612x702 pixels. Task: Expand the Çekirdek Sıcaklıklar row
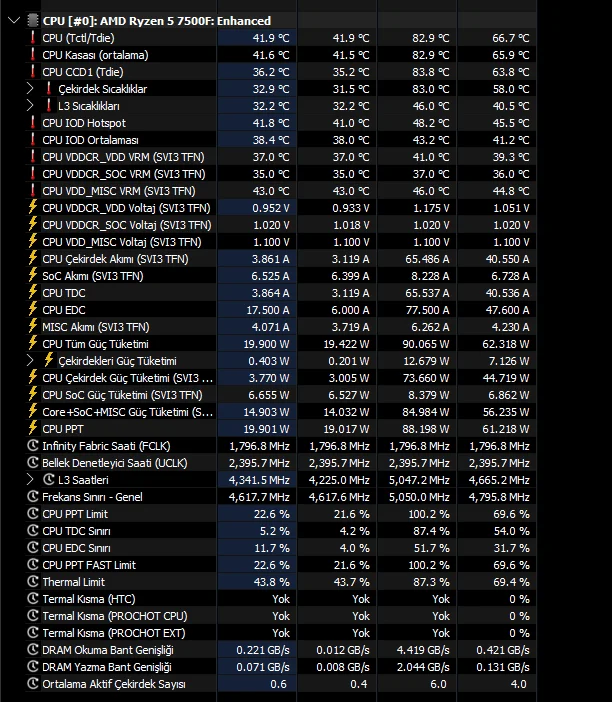tap(30, 89)
